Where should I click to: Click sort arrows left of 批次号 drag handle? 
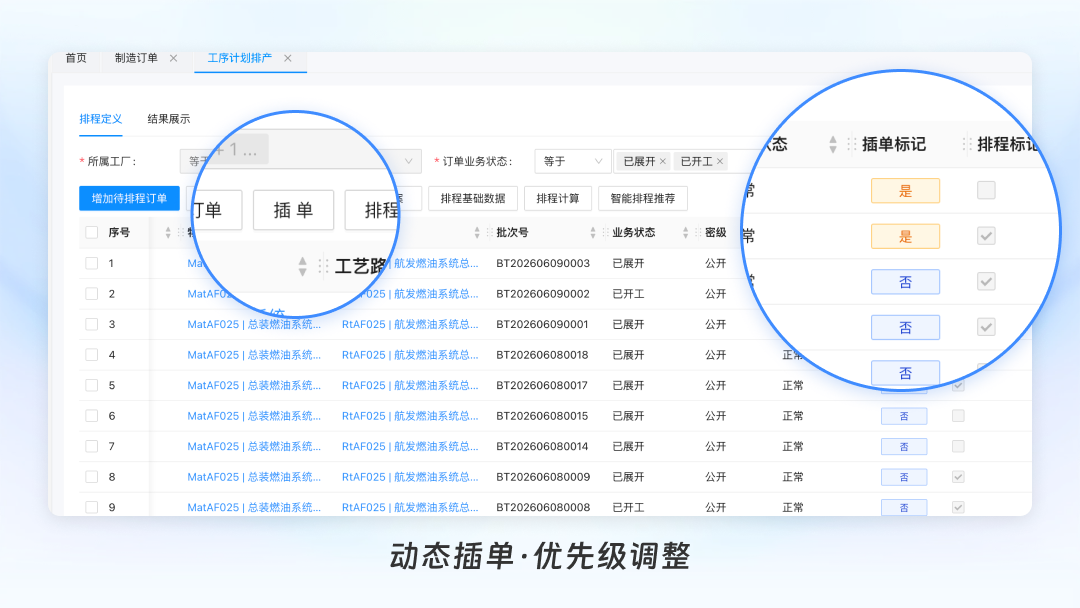[x=477, y=233]
